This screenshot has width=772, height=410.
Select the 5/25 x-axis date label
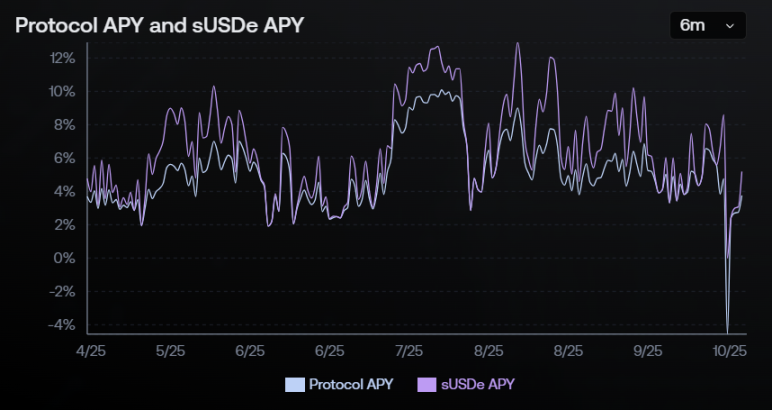(170, 352)
